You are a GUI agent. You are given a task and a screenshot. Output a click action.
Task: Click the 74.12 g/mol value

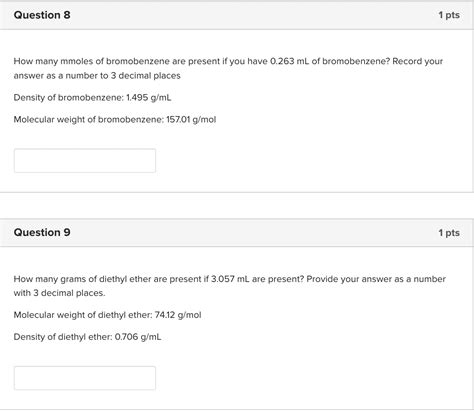[178, 315]
